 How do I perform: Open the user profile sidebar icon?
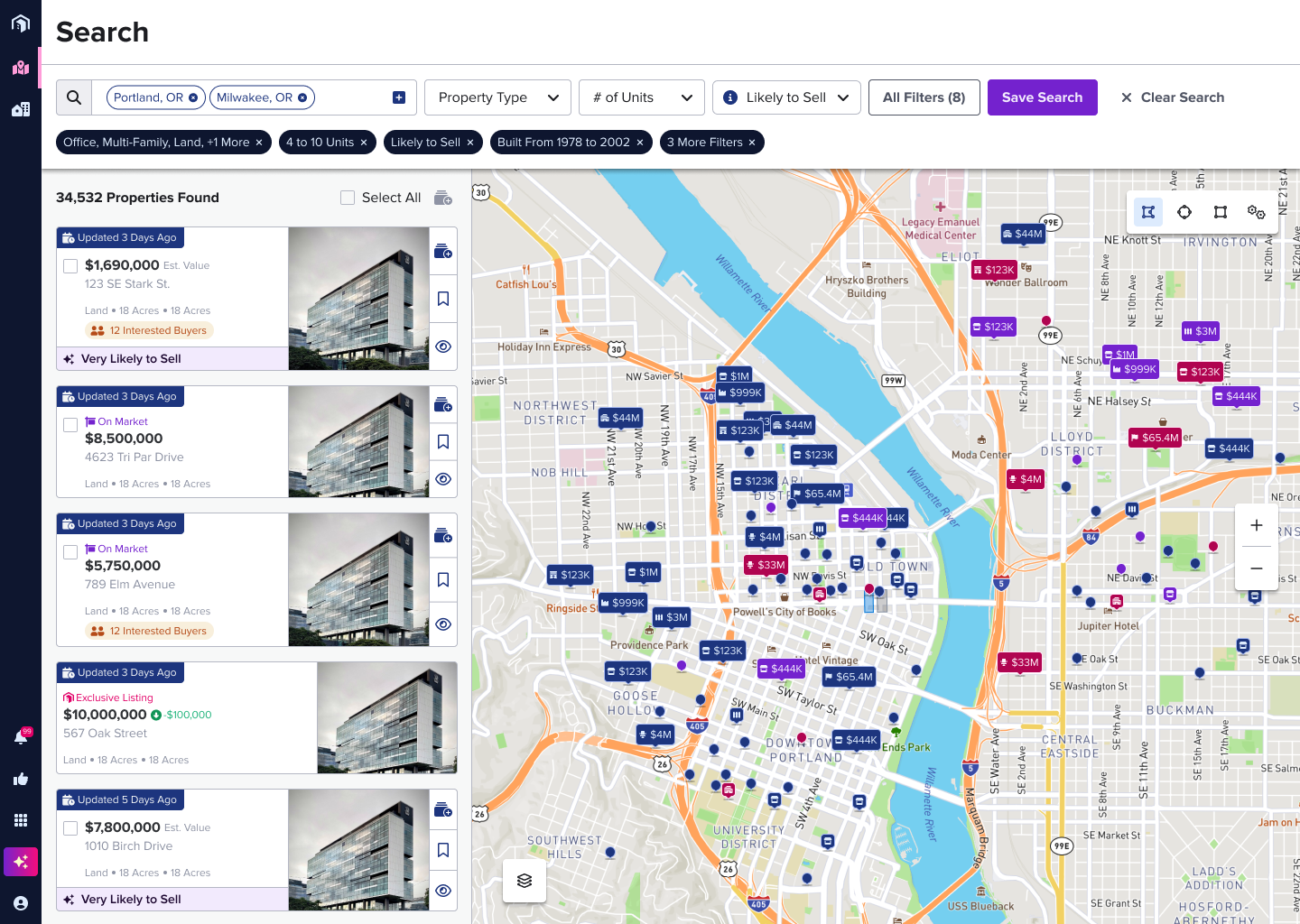coord(21,903)
